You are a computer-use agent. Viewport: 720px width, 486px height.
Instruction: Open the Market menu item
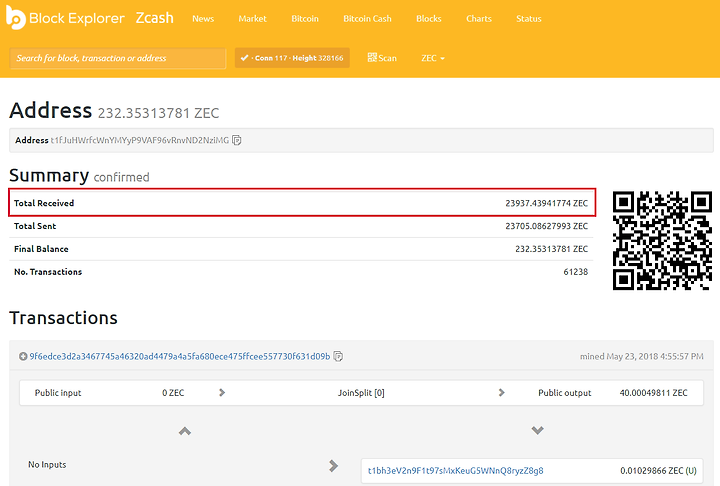[252, 19]
